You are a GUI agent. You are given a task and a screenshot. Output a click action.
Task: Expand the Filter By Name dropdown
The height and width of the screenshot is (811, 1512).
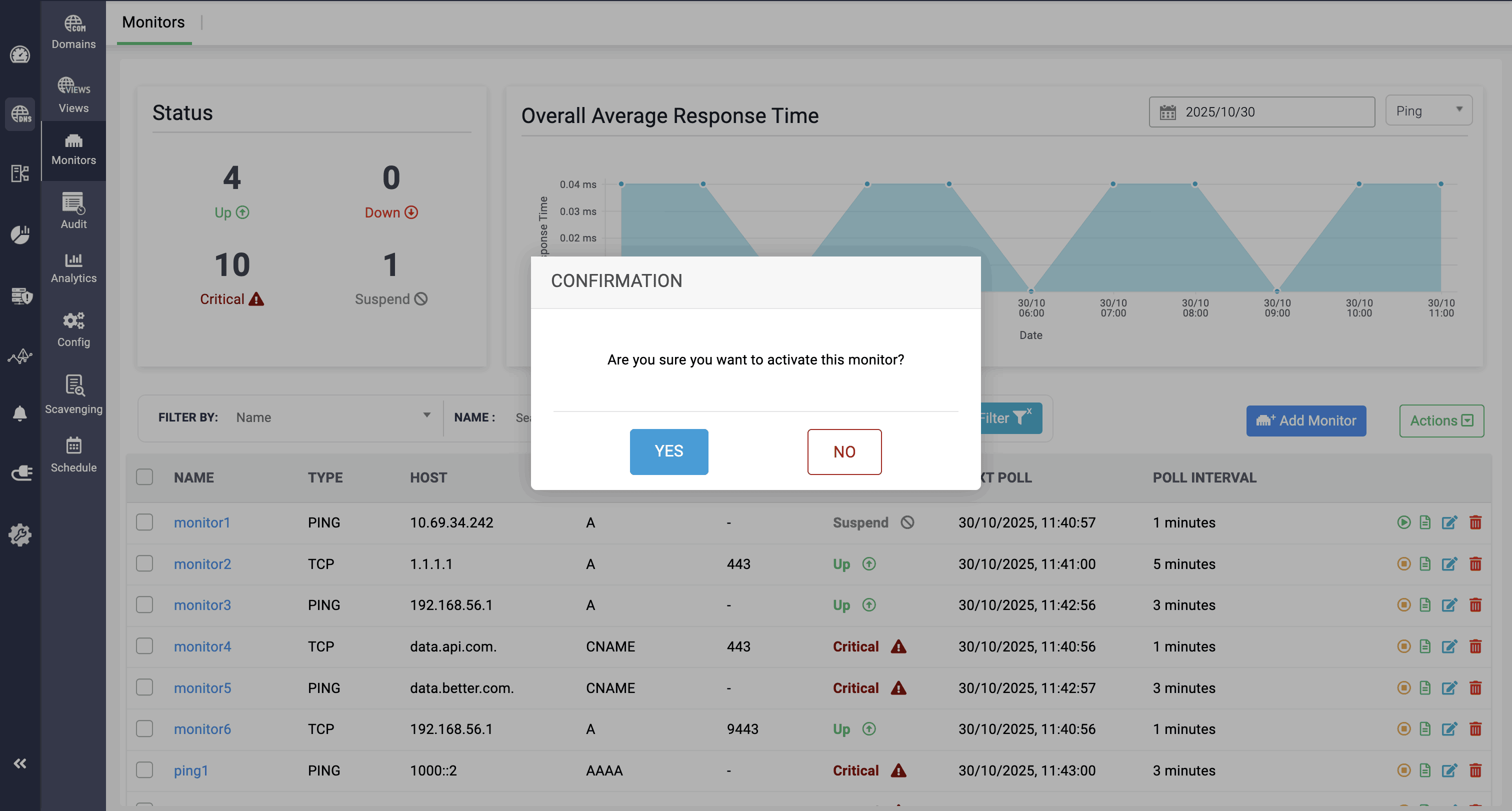click(x=333, y=417)
